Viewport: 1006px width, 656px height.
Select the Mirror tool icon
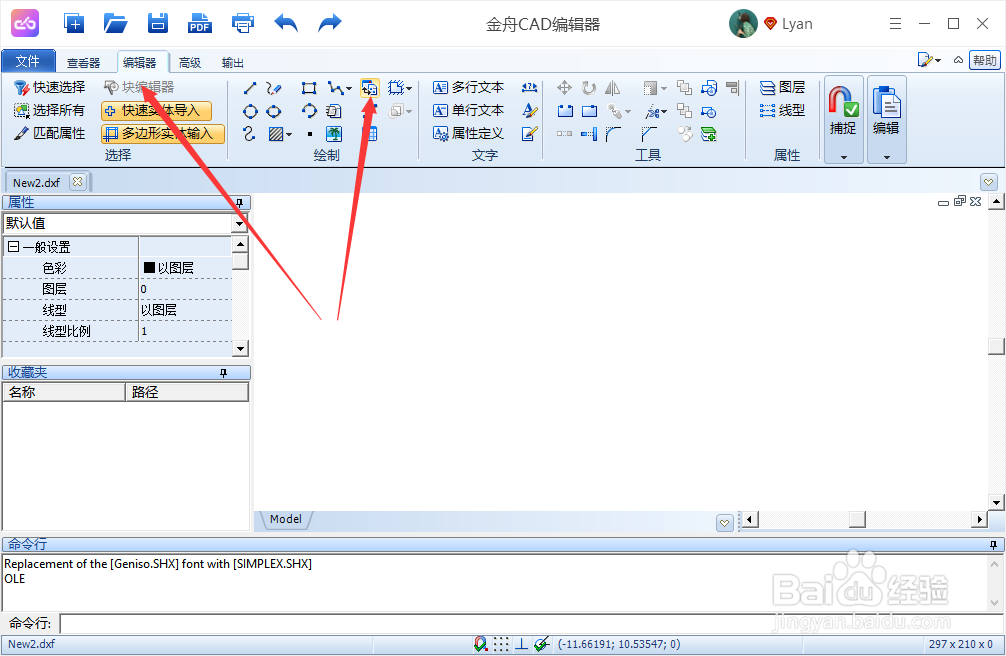click(x=613, y=87)
